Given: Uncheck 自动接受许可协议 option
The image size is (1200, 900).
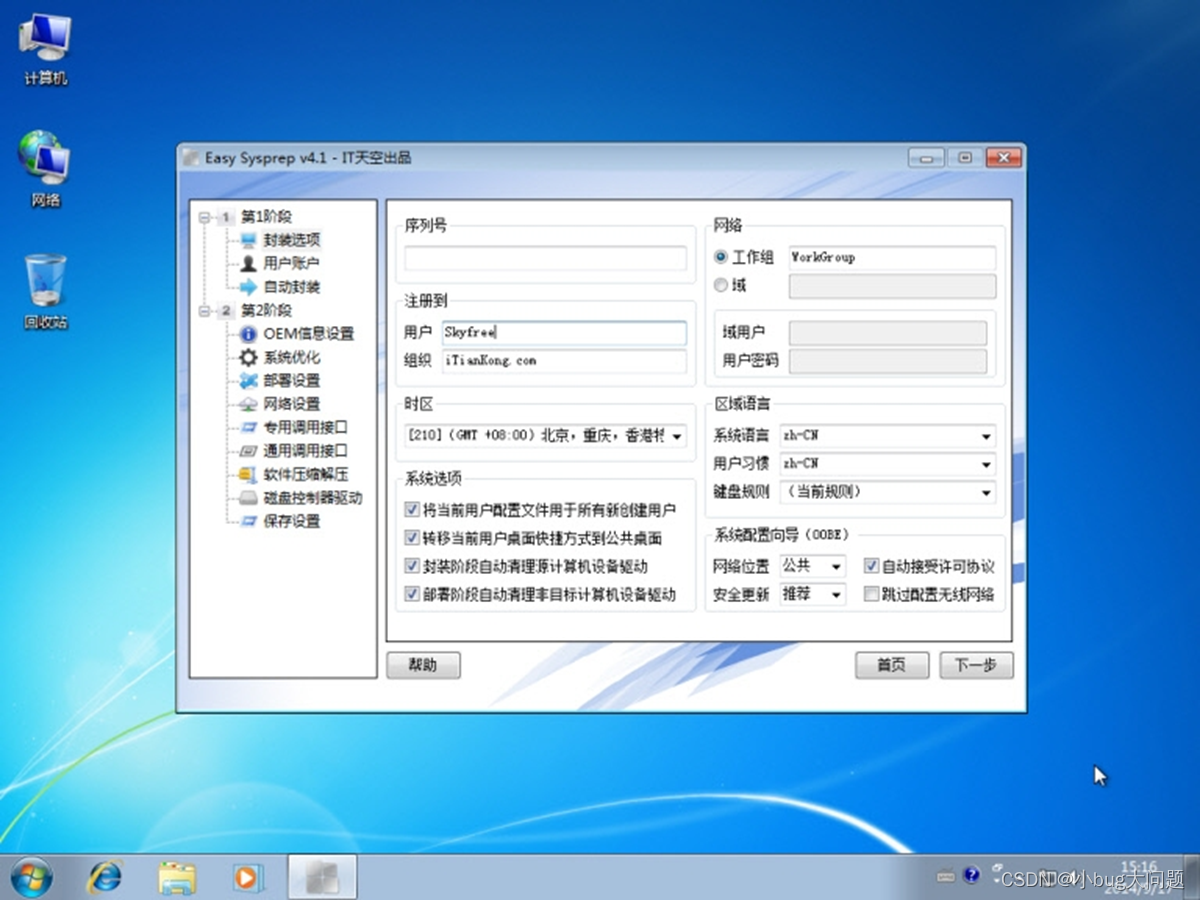Looking at the screenshot, I should pos(871,565).
